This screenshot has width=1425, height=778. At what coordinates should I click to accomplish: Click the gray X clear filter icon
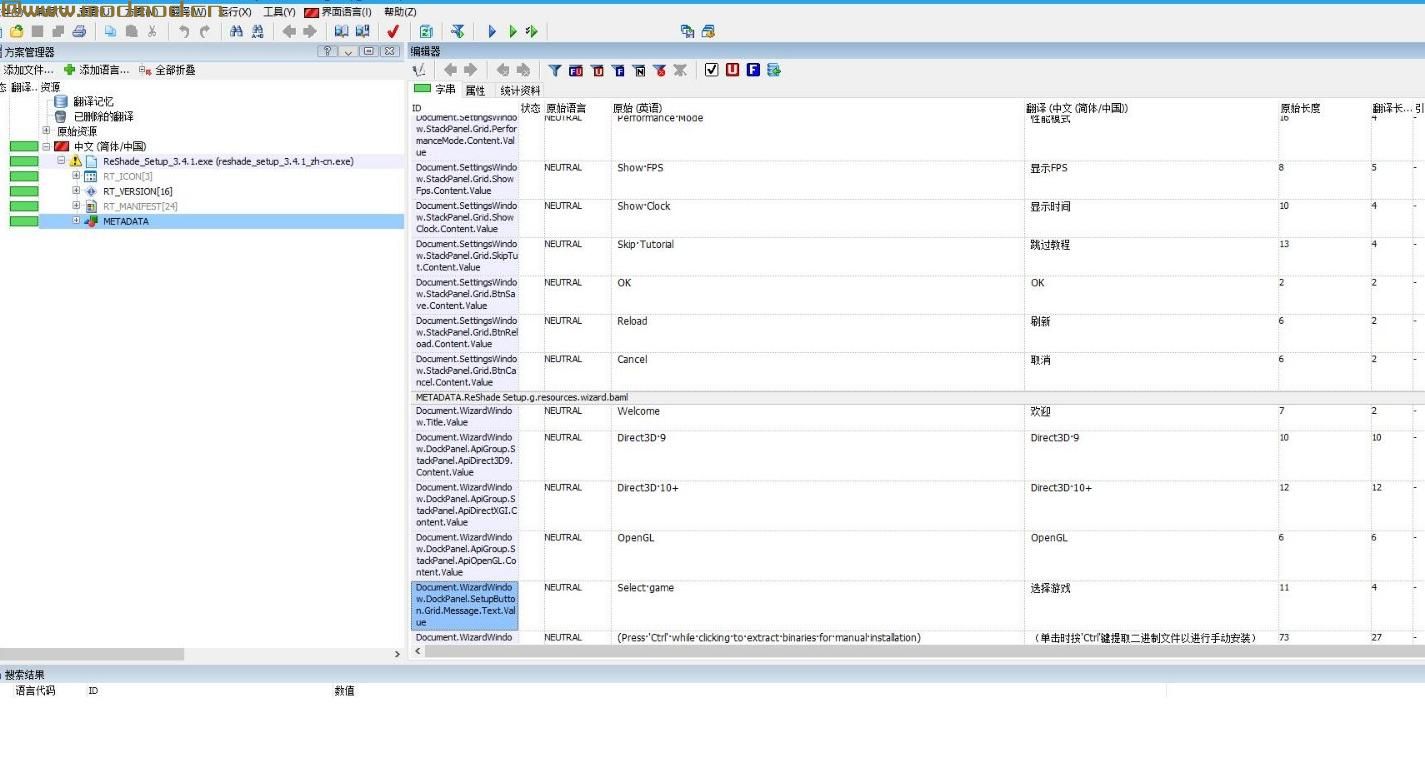(680, 70)
